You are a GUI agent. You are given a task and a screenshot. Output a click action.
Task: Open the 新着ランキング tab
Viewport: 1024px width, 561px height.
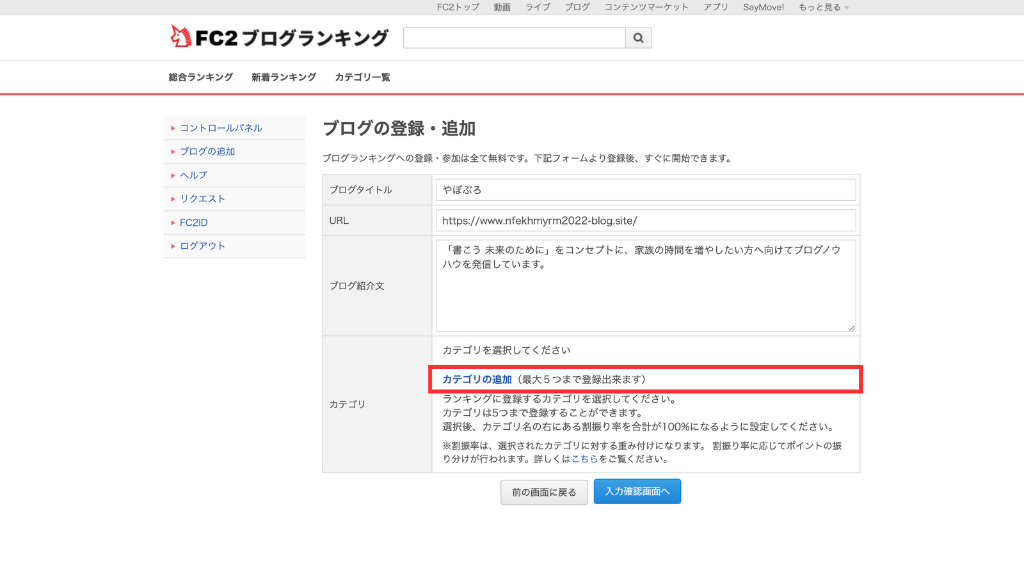click(x=284, y=77)
